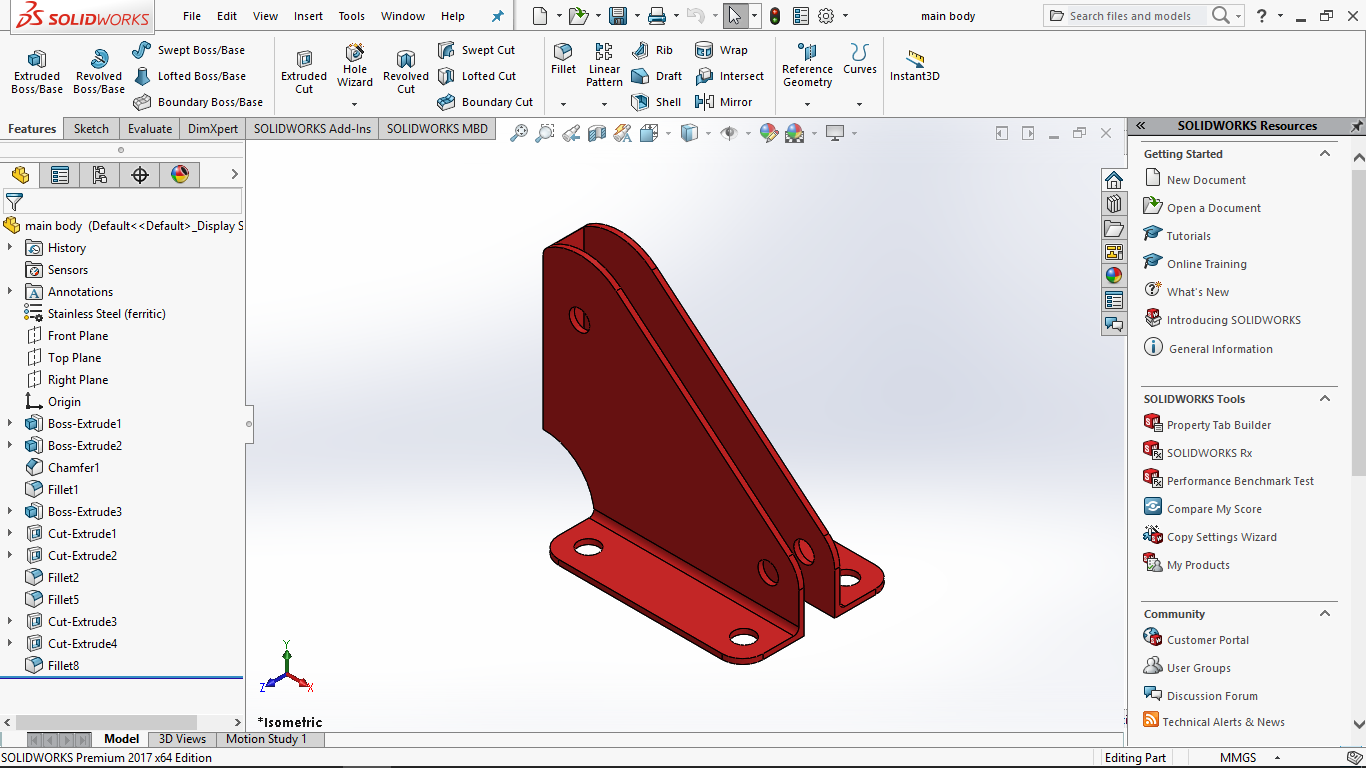Open the Linear Pattern tool
The height and width of the screenshot is (768, 1366).
[604, 66]
